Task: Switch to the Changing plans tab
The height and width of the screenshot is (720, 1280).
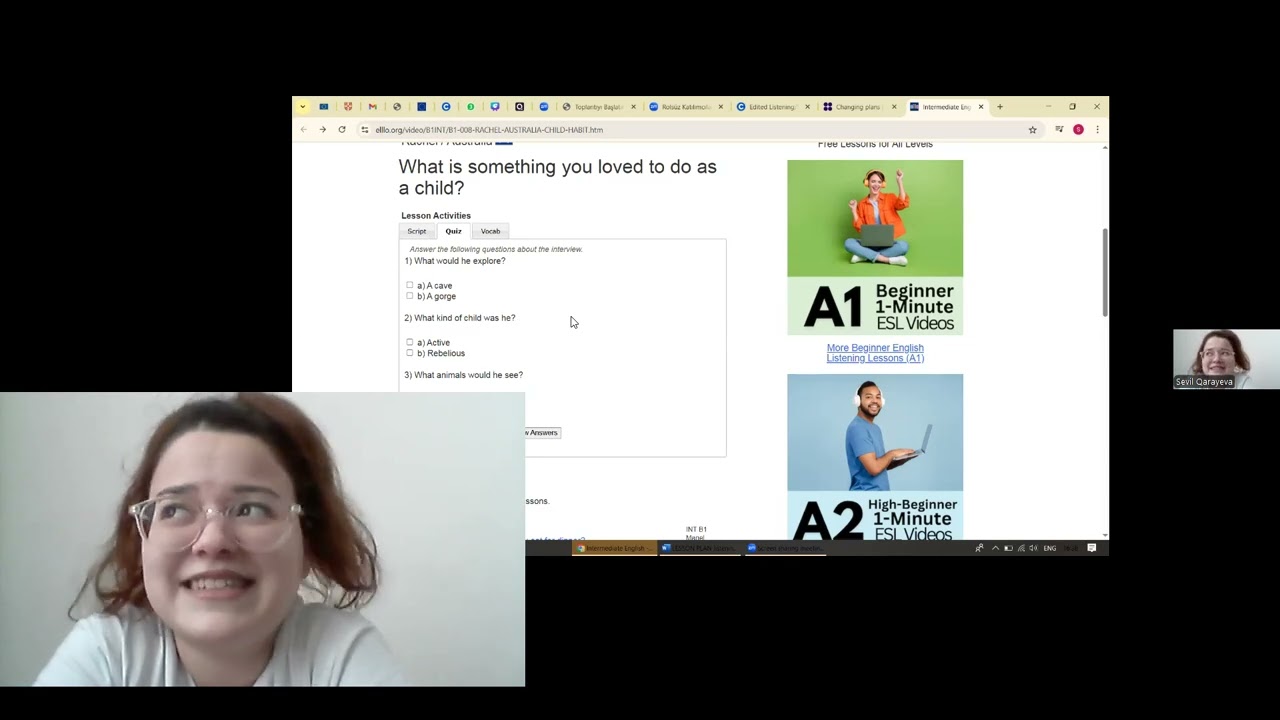Action: [x=858, y=107]
